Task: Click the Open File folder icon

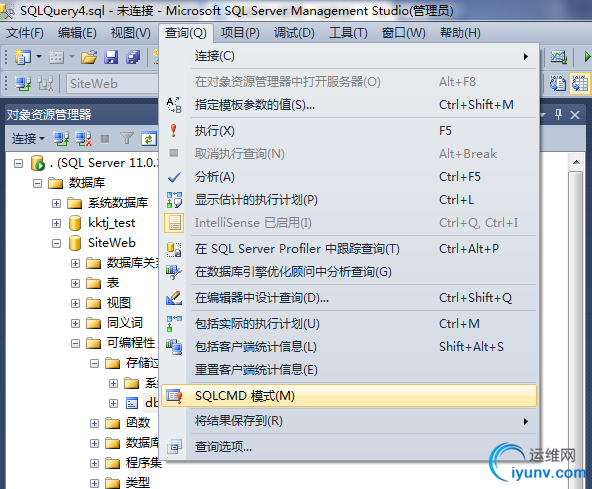Action: [89, 57]
